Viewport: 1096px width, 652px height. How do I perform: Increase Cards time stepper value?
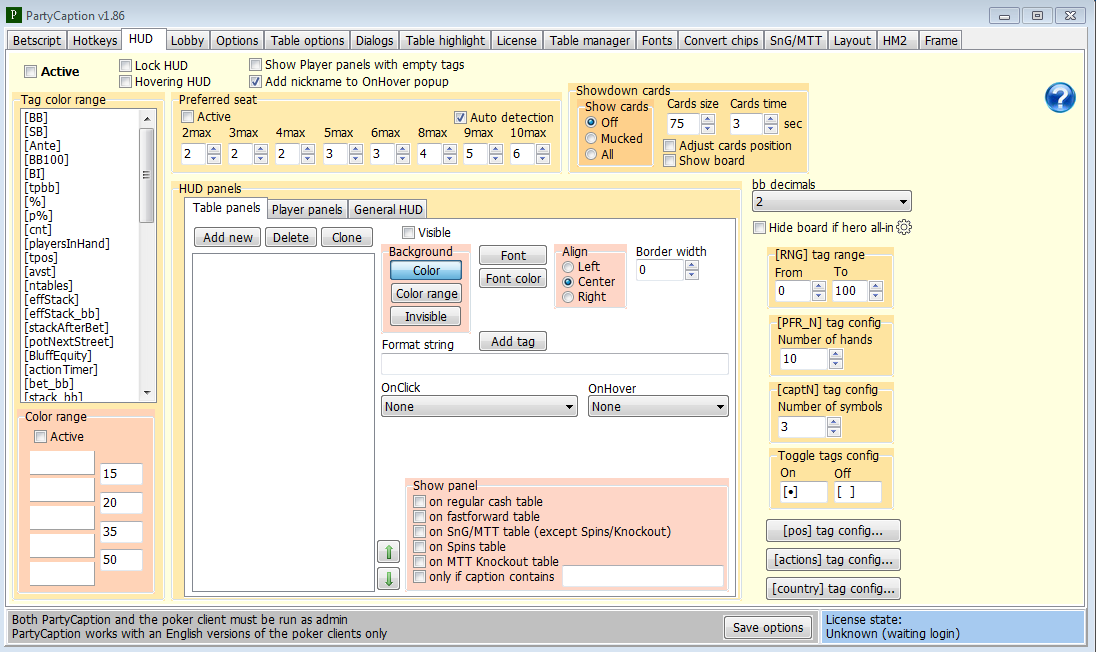771,119
